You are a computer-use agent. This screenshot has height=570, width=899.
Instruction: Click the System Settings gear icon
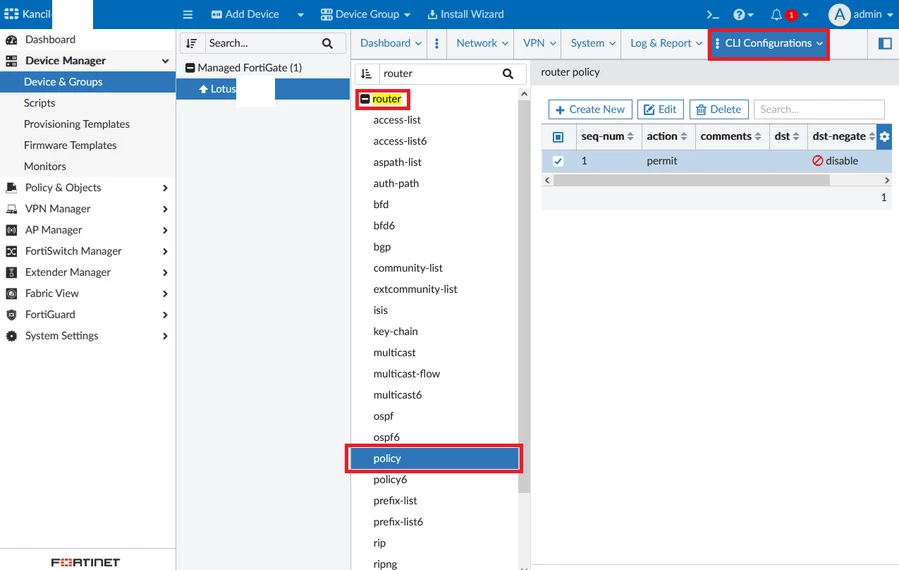coord(11,336)
